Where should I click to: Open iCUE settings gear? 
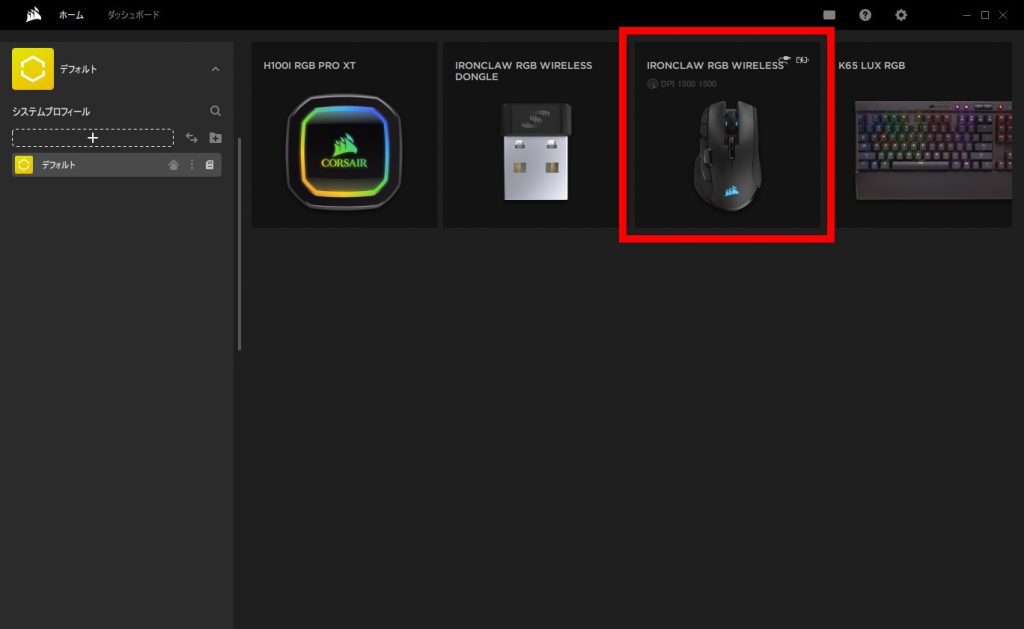[901, 15]
